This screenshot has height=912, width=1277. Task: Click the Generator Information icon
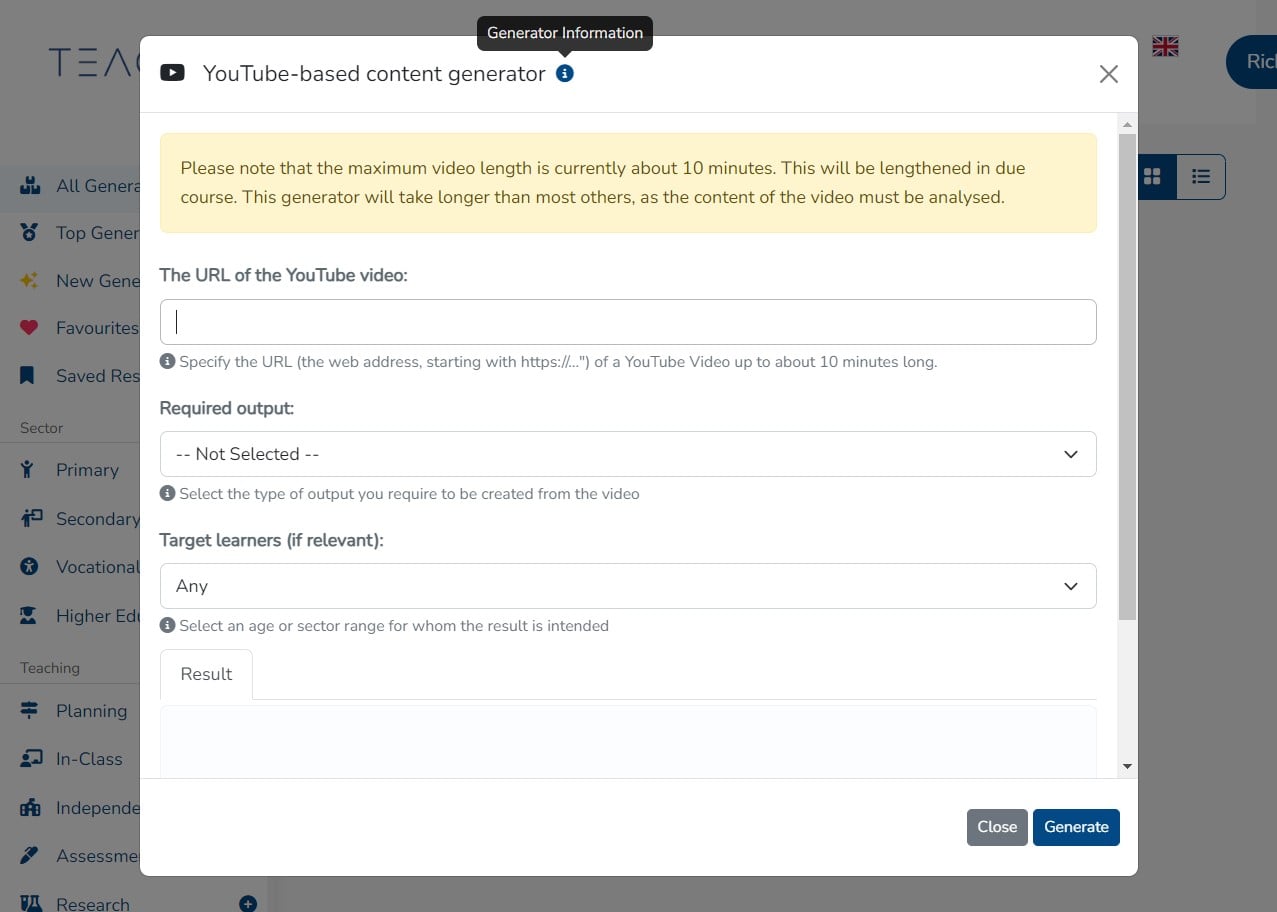pyautogui.click(x=565, y=73)
